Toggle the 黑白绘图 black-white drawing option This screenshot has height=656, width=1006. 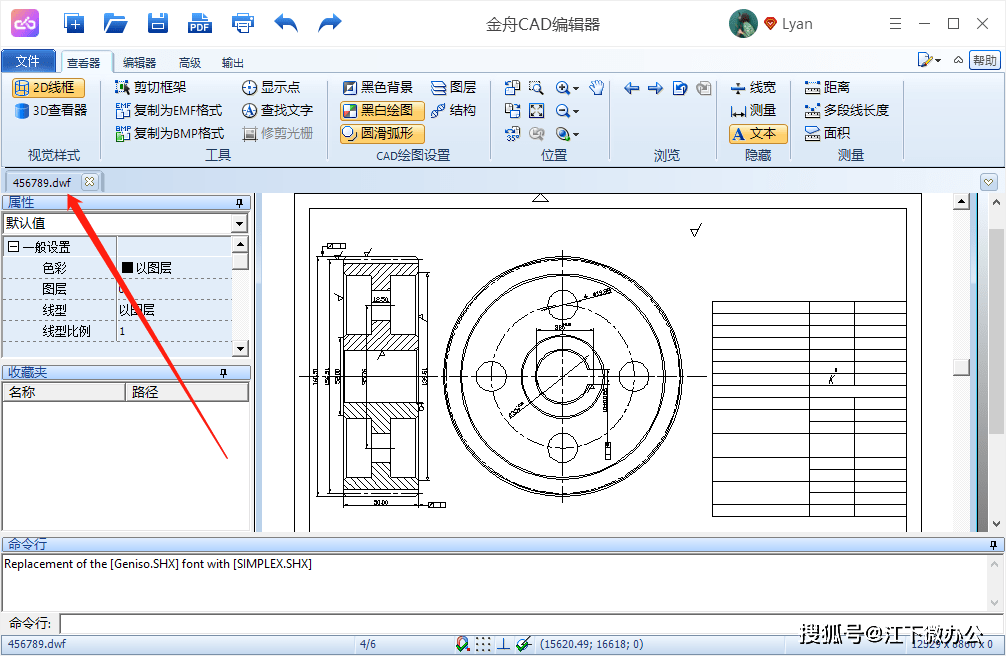tap(382, 110)
